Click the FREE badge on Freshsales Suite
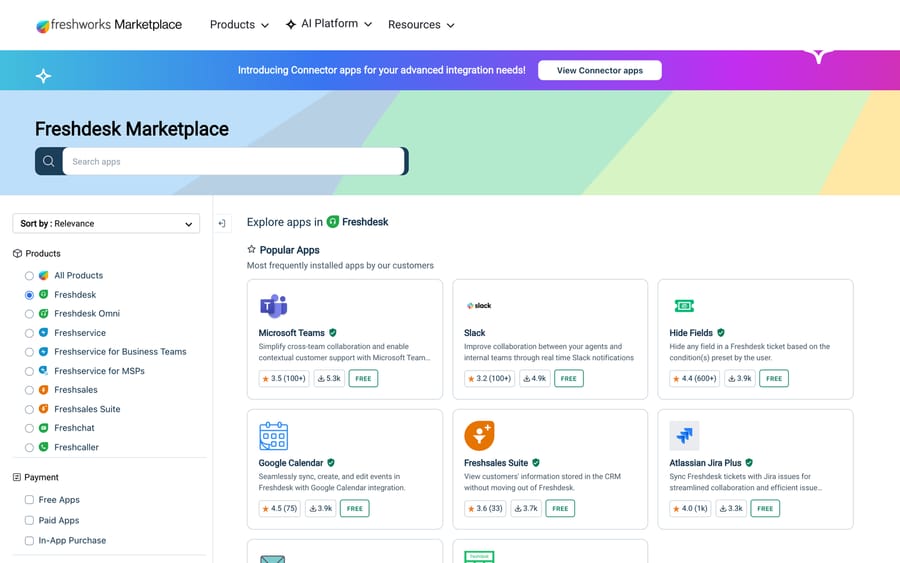The image size is (900, 563). pyautogui.click(x=560, y=508)
